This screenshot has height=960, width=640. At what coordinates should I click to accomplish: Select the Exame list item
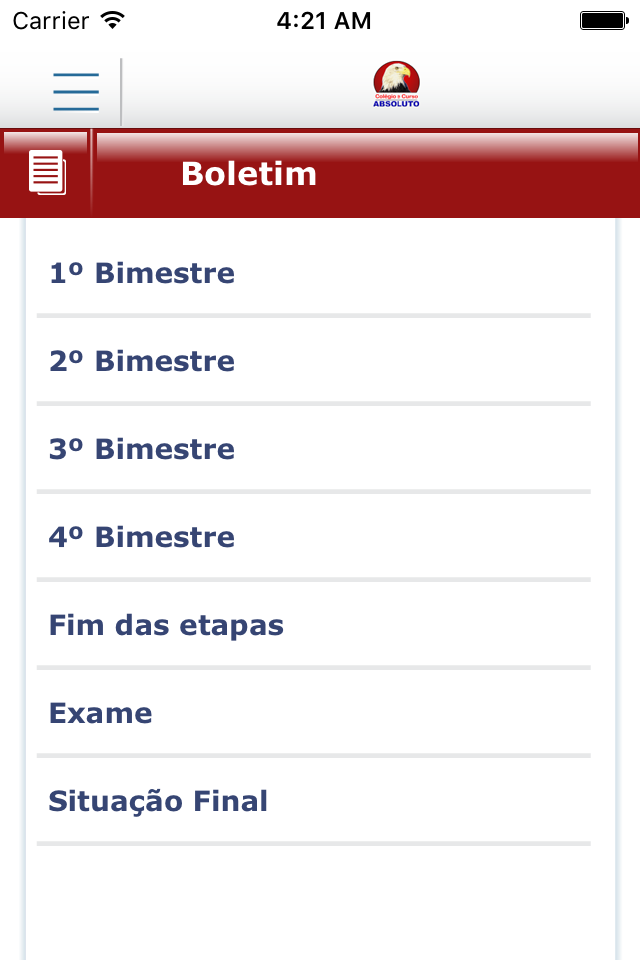click(314, 713)
